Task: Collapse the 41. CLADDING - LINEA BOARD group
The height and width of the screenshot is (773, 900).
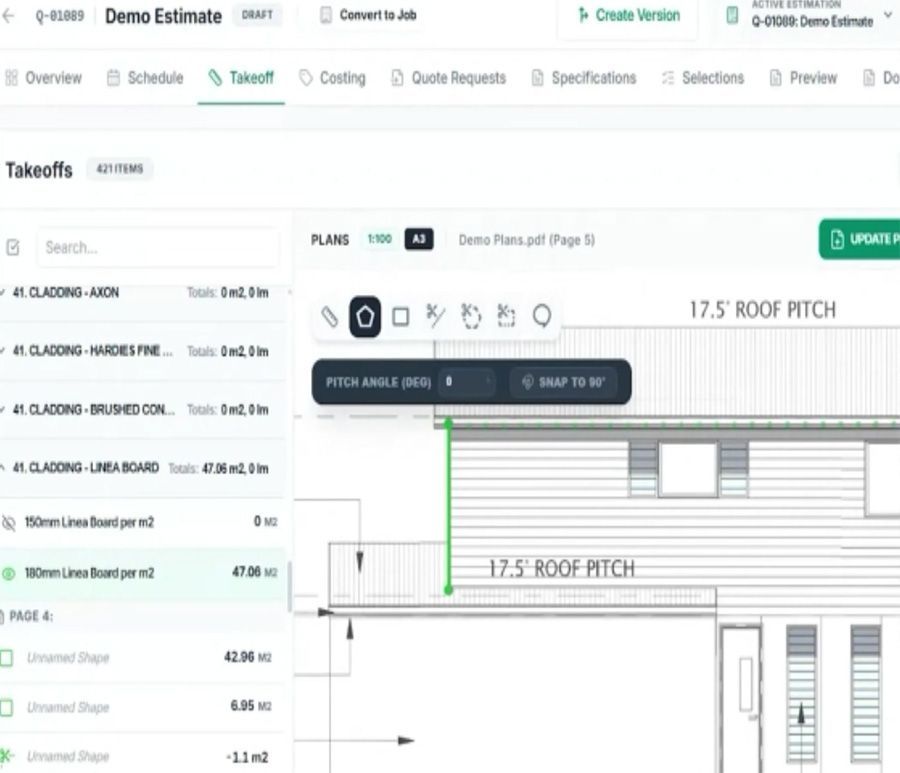Action: coord(3,468)
